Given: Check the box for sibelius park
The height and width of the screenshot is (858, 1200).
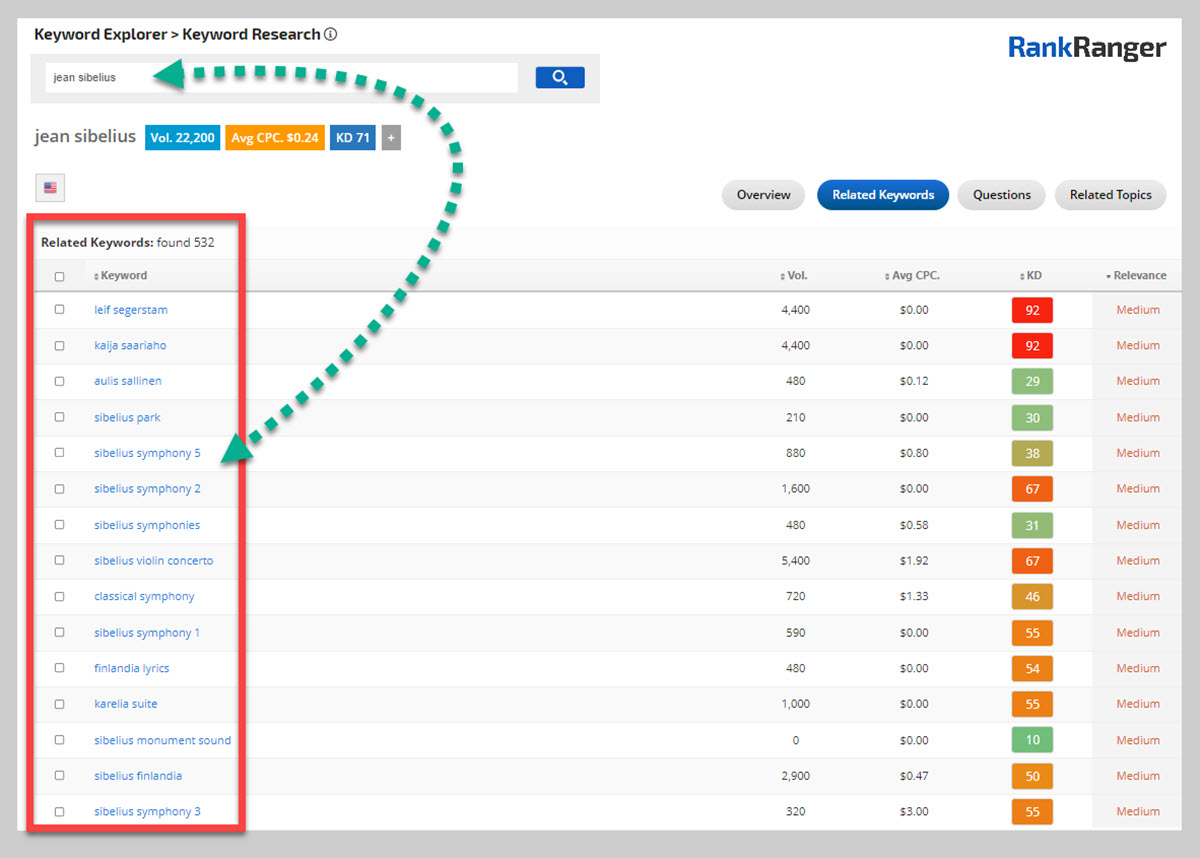Looking at the screenshot, I should [x=59, y=417].
